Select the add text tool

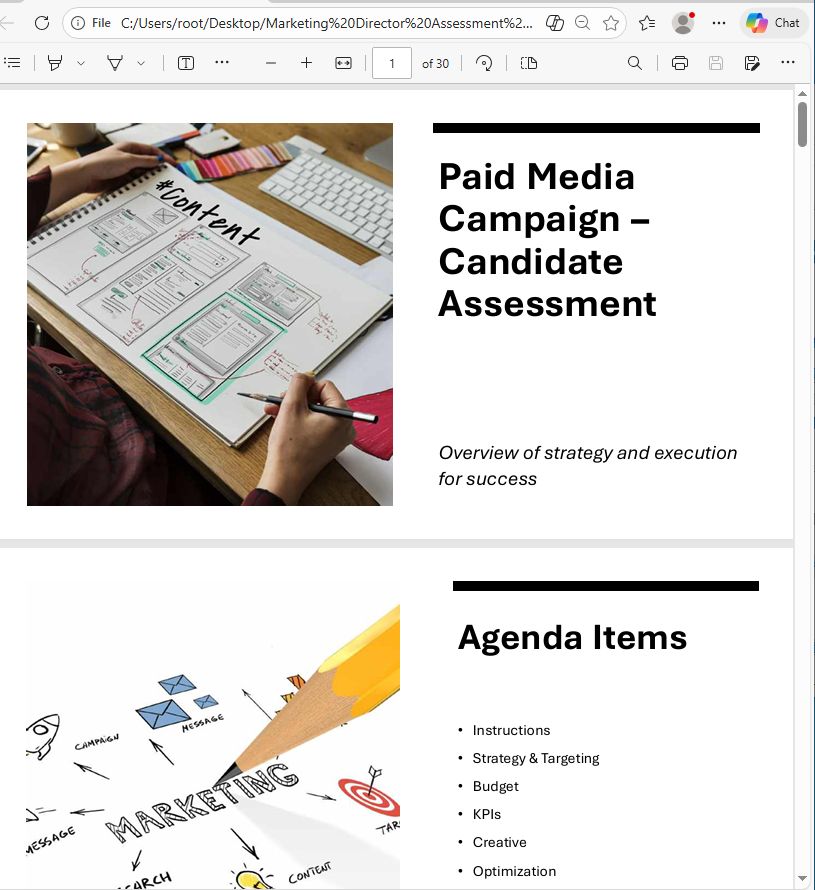click(x=185, y=62)
